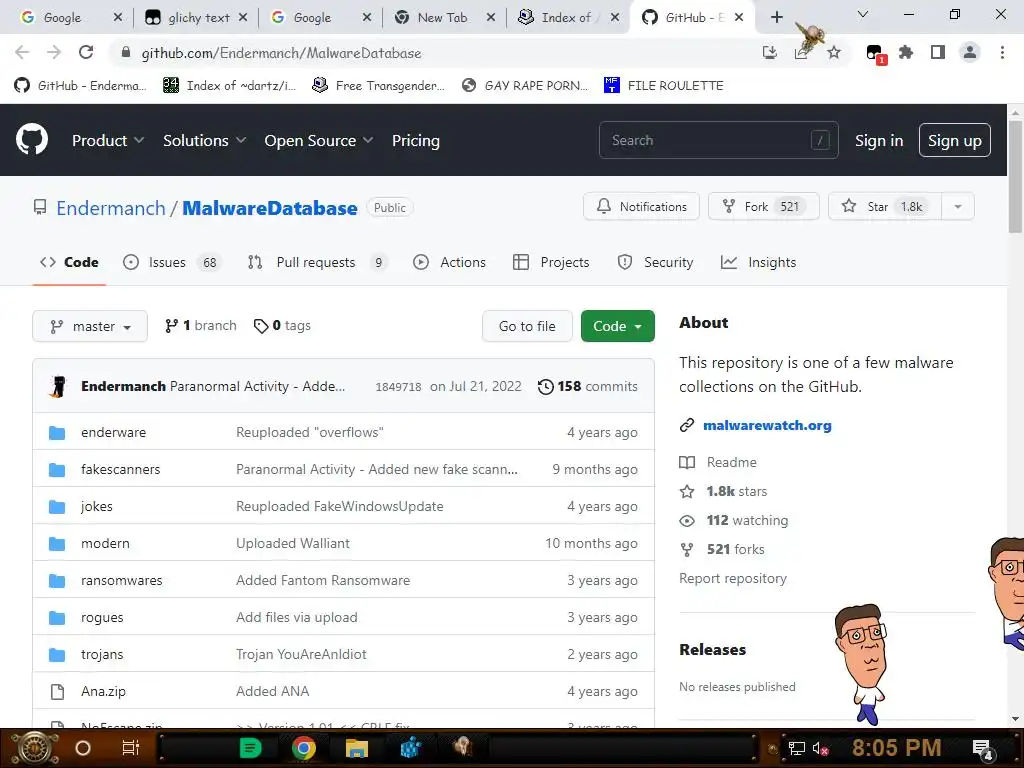
Task: Open the Endermanch owner link
Action: pos(111,208)
